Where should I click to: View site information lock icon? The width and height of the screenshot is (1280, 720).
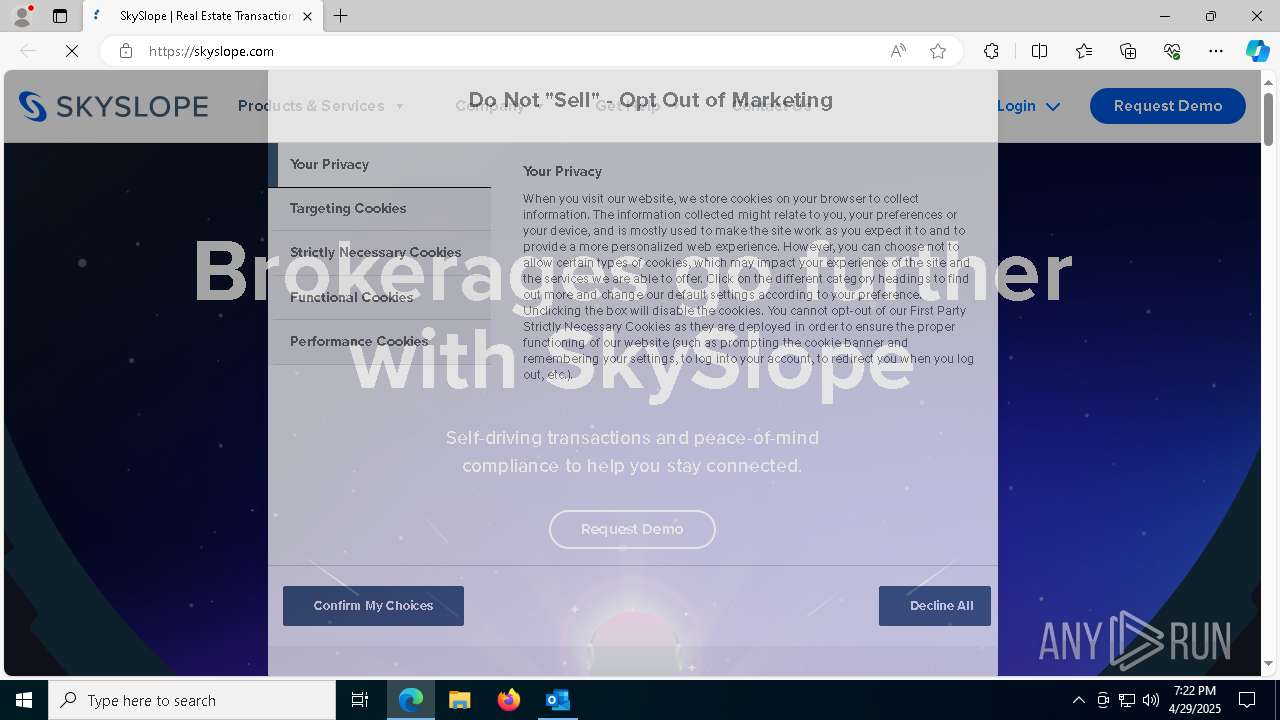(126, 51)
